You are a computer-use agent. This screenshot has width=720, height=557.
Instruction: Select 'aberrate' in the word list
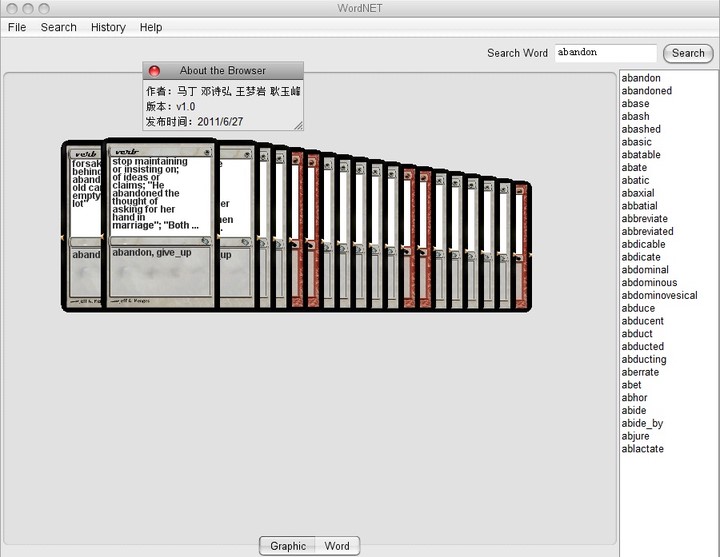coord(640,372)
